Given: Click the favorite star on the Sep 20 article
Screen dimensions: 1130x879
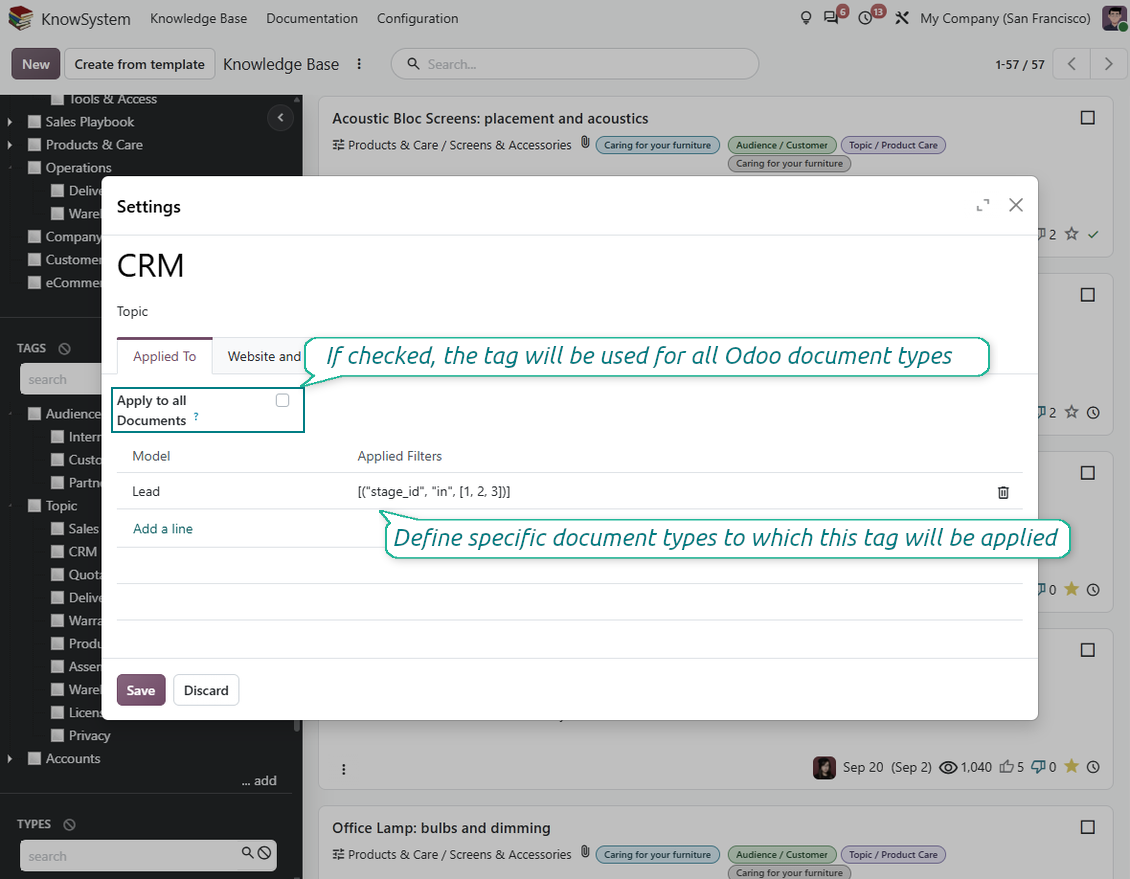Looking at the screenshot, I should pyautogui.click(x=1072, y=766).
